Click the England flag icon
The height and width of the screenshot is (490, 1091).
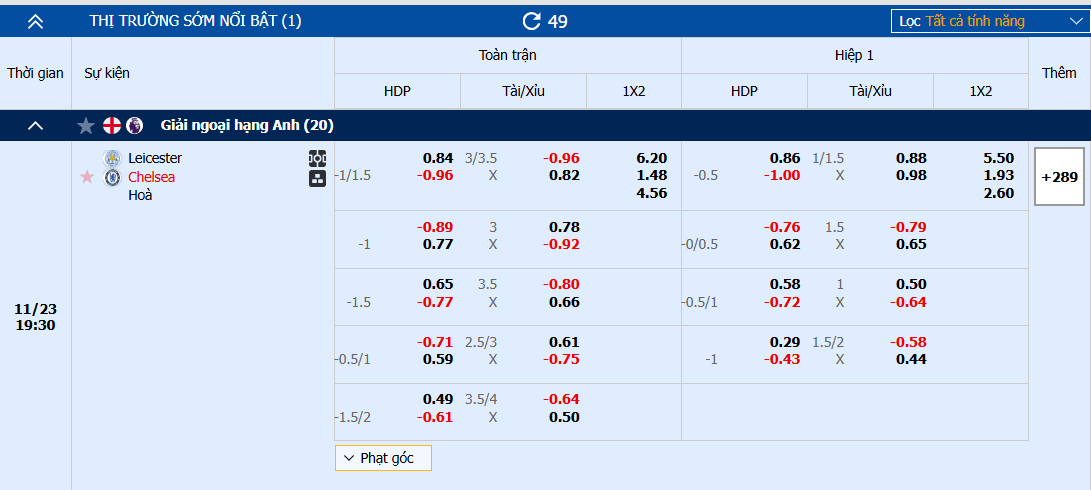[x=112, y=125]
